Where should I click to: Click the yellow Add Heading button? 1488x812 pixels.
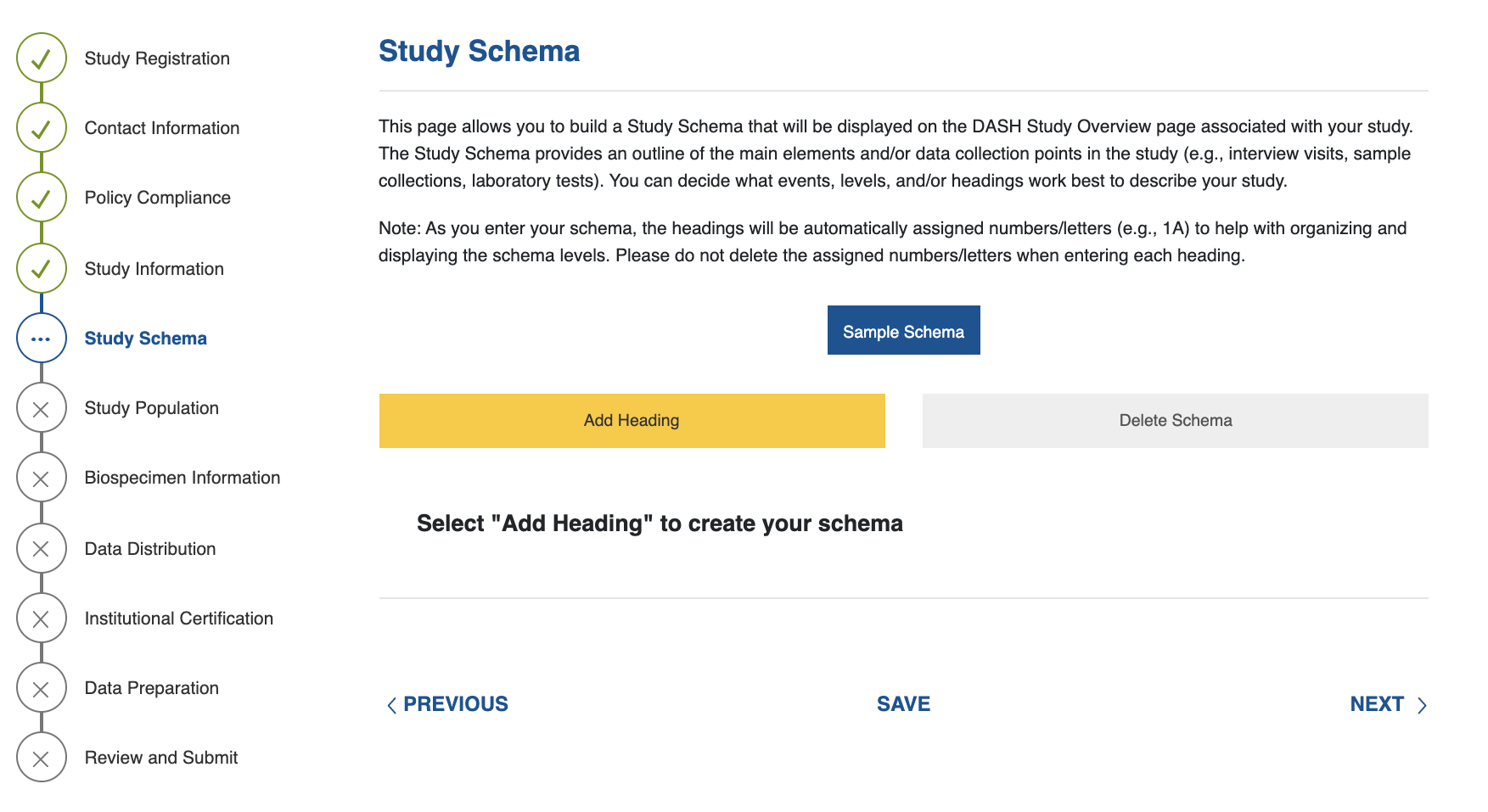pyautogui.click(x=632, y=421)
